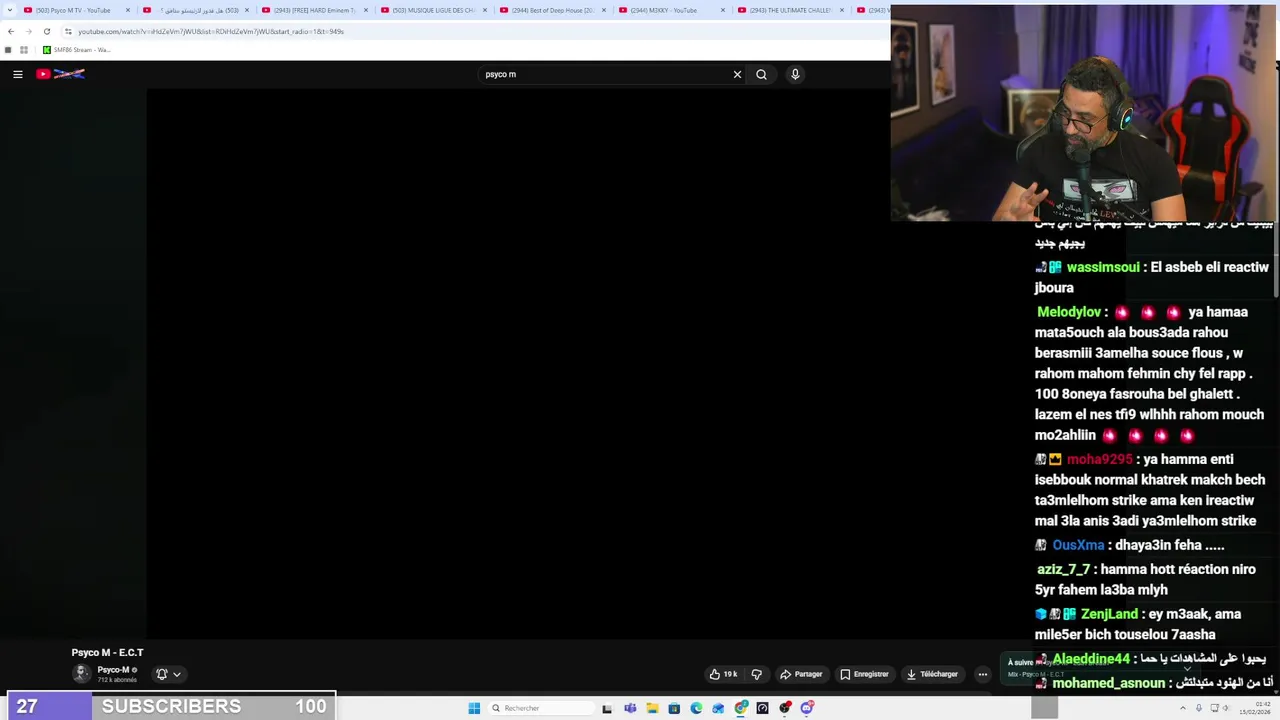Select chat username wassimsoui

click(1103, 267)
